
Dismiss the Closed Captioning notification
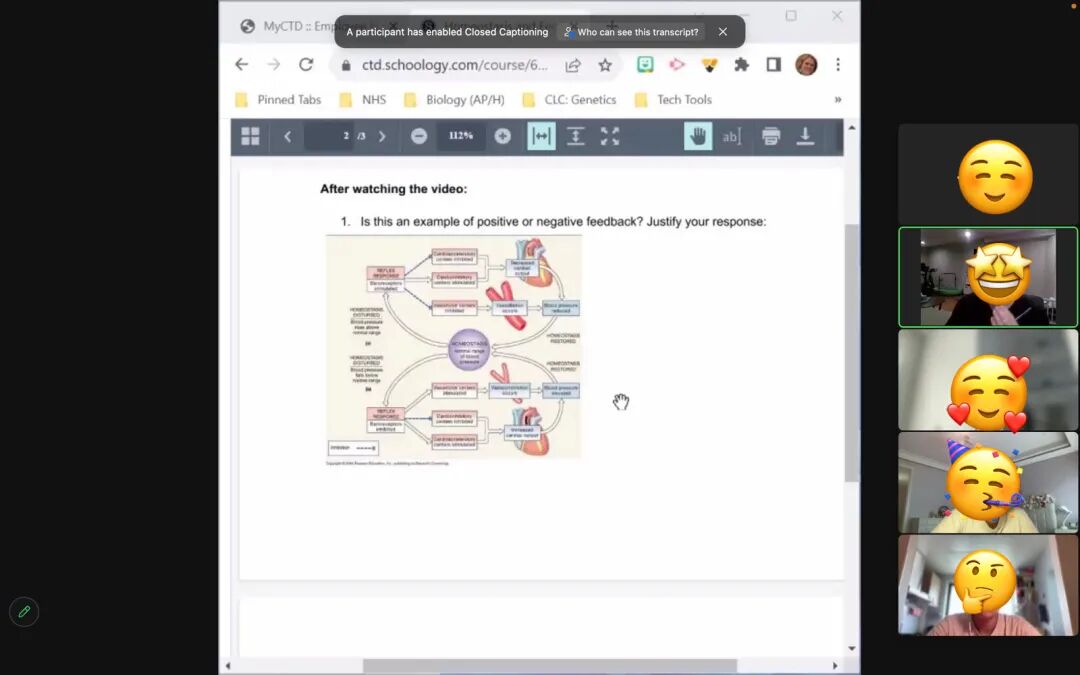[723, 32]
